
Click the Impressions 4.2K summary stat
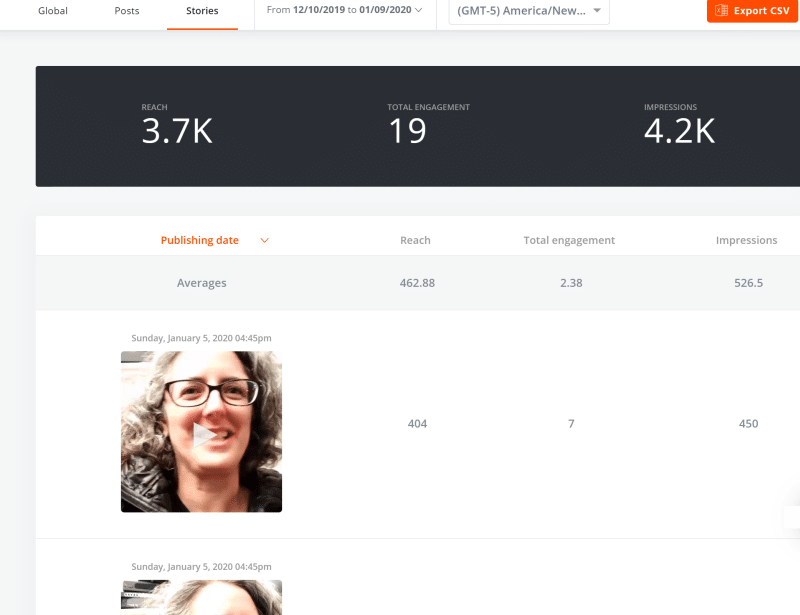click(x=679, y=131)
